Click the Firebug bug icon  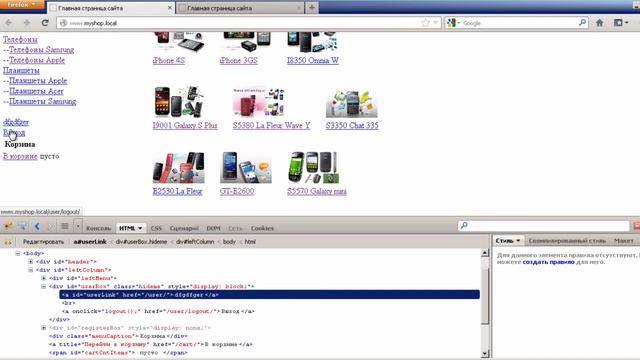click(8, 226)
